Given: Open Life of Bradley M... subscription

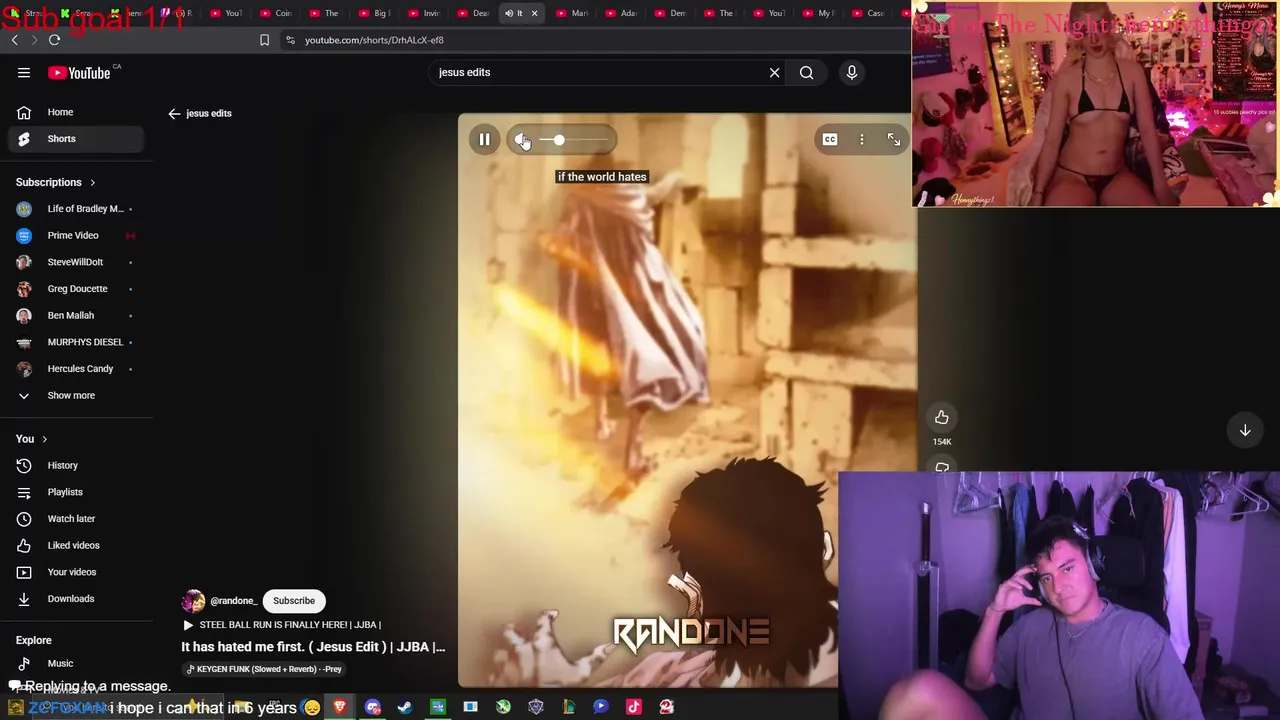Looking at the screenshot, I should coord(77,209).
